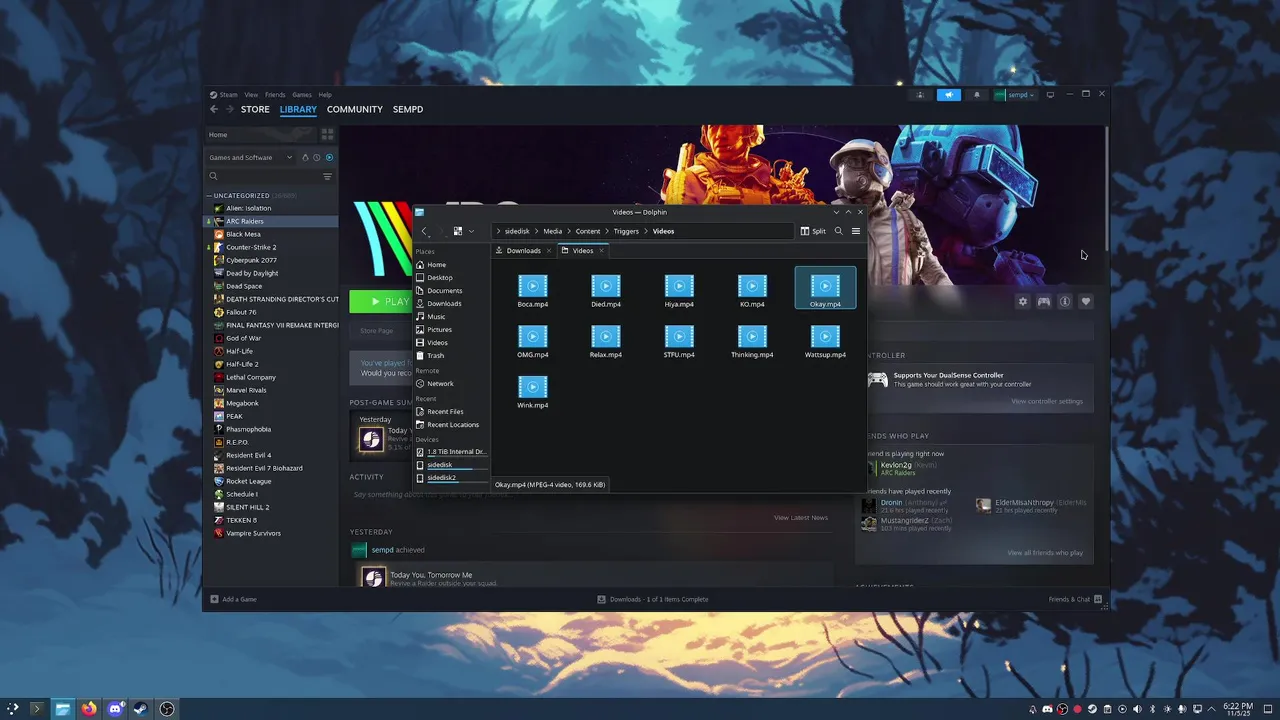The height and width of the screenshot is (720, 1280).
Task: Switch to COMMUNITY tab in Steam
Action: pos(355,109)
